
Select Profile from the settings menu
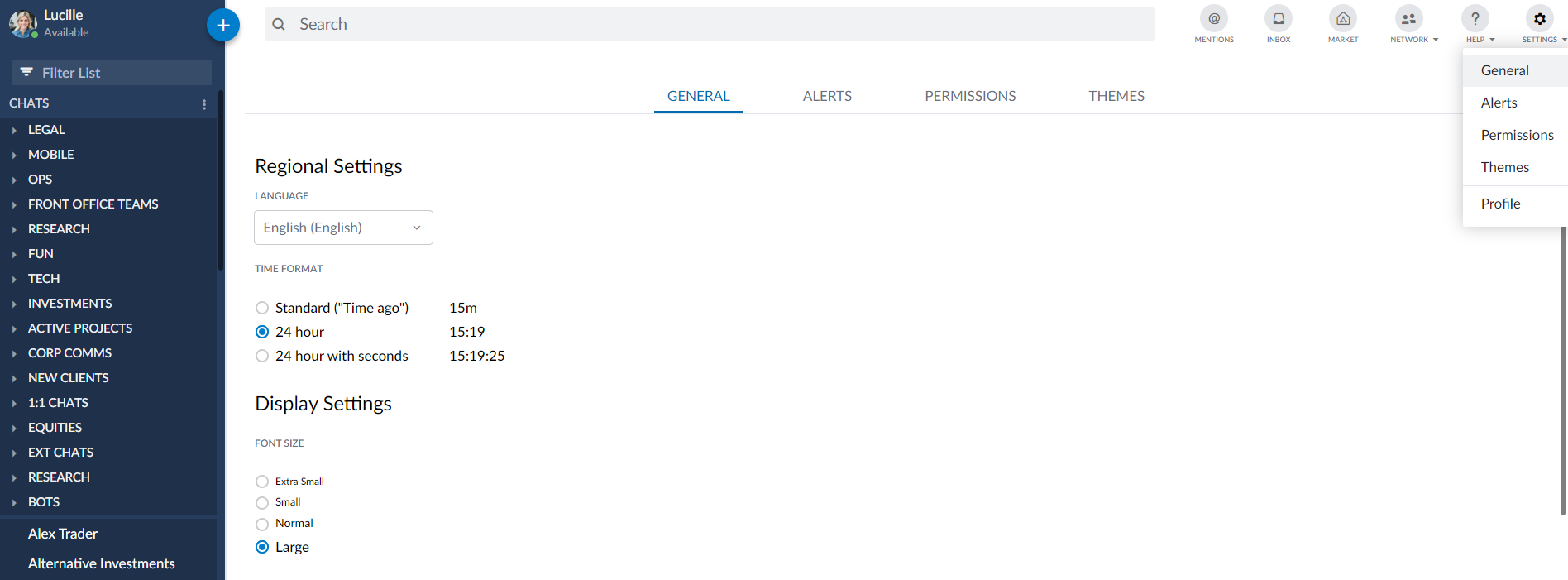1500,204
